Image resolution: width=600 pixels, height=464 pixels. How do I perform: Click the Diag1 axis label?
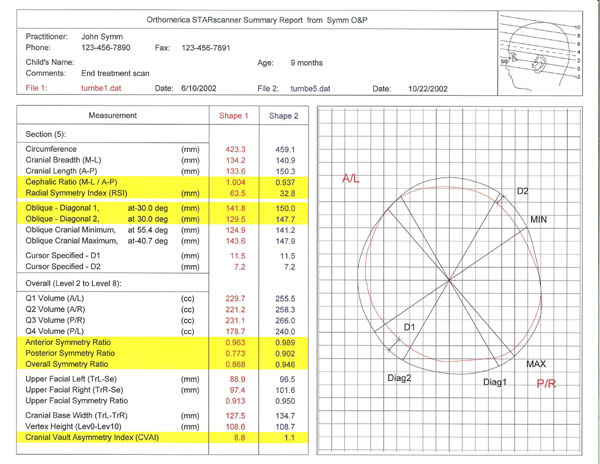pos(495,382)
